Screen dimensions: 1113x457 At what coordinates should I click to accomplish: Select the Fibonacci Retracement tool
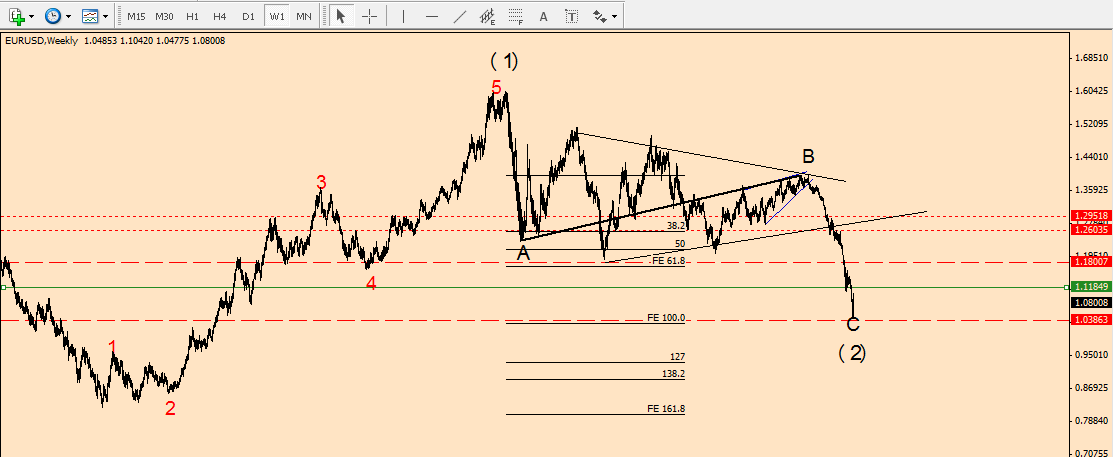point(516,16)
